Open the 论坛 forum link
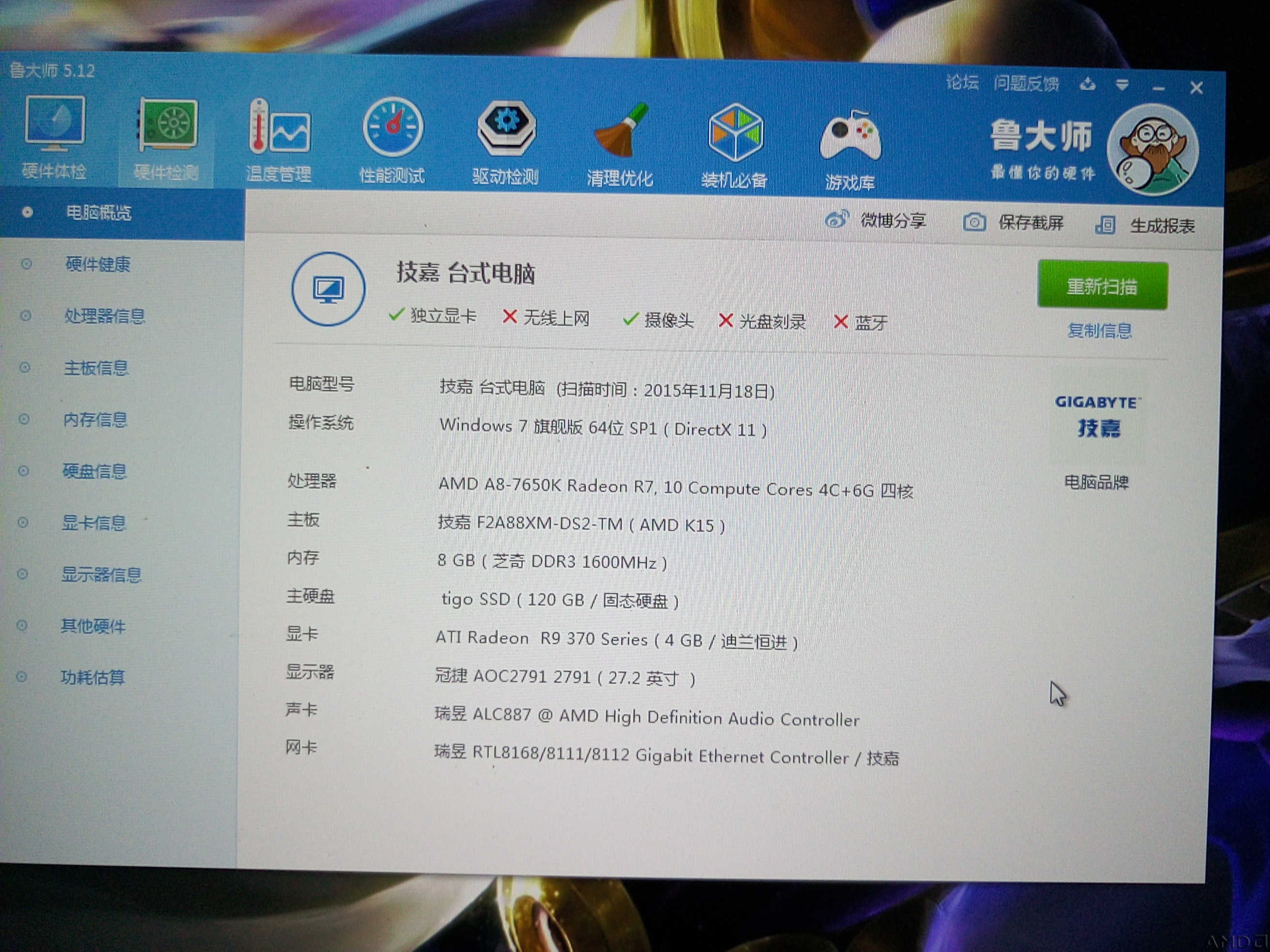1270x952 pixels. click(x=962, y=83)
